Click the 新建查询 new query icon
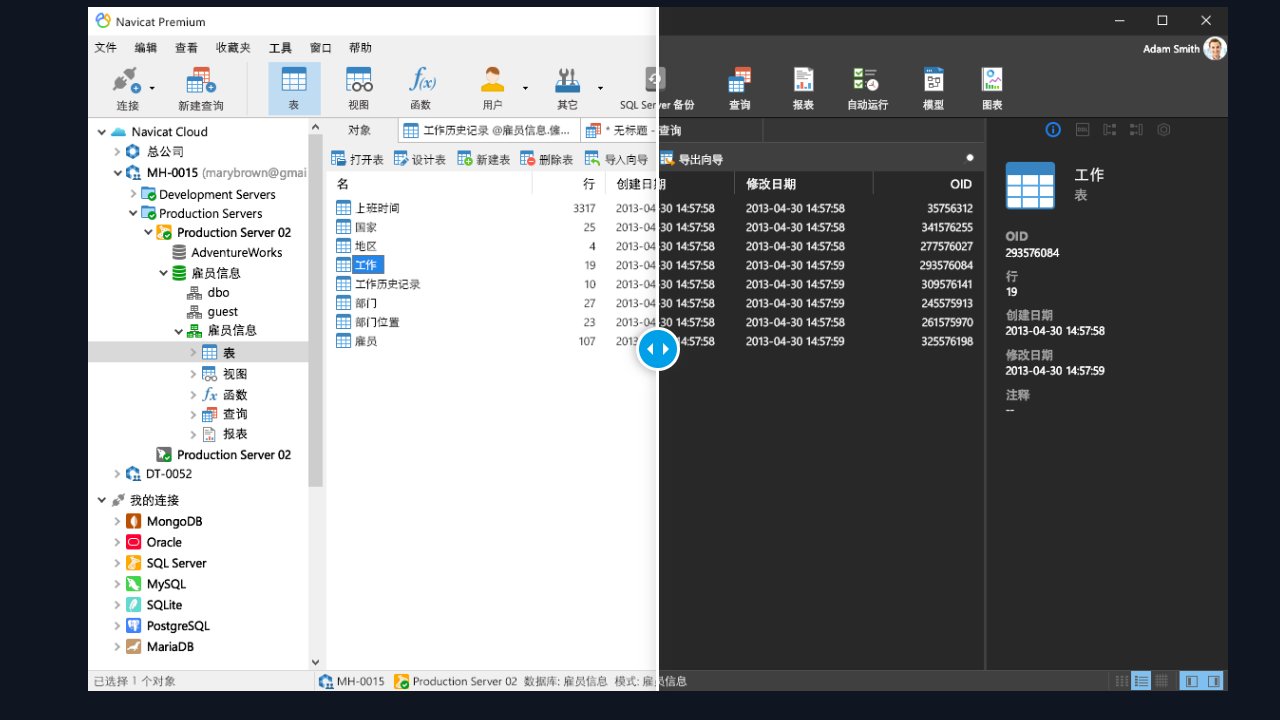Image resolution: width=1280 pixels, height=720 pixels. pos(199,88)
